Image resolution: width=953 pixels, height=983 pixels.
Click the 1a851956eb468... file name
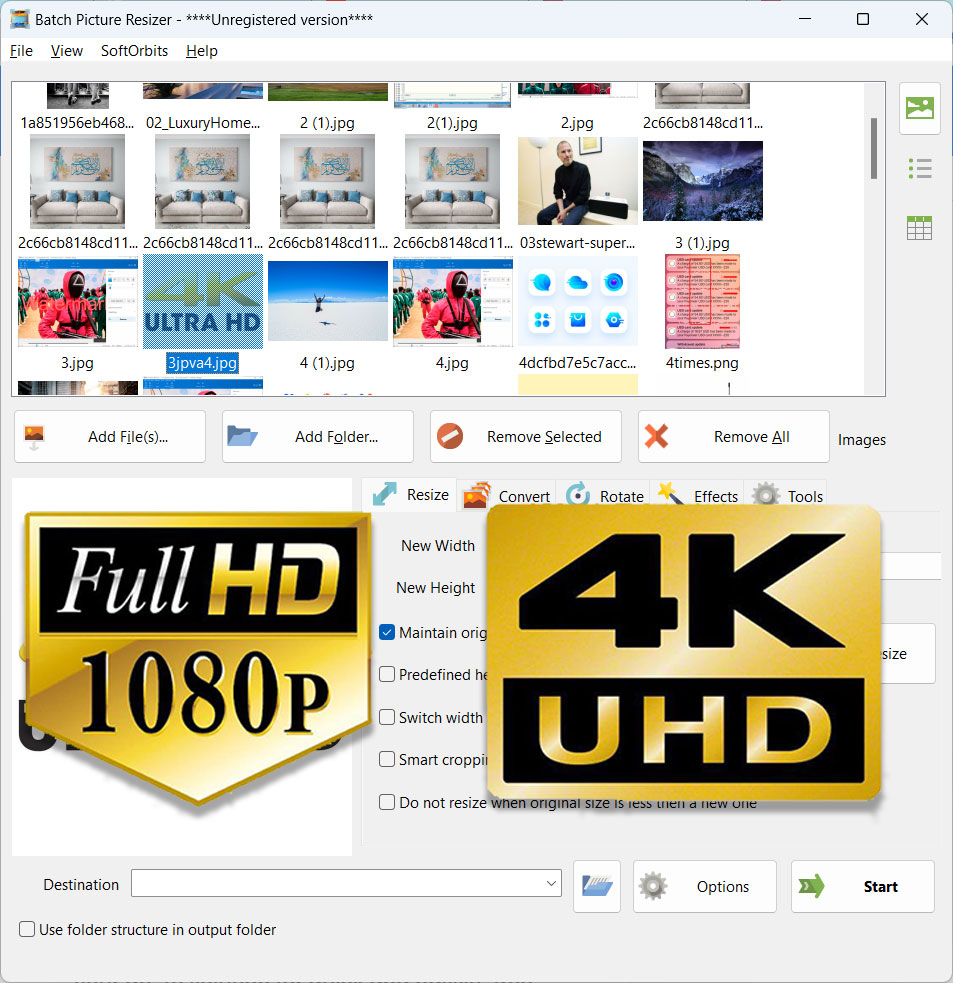point(77,123)
